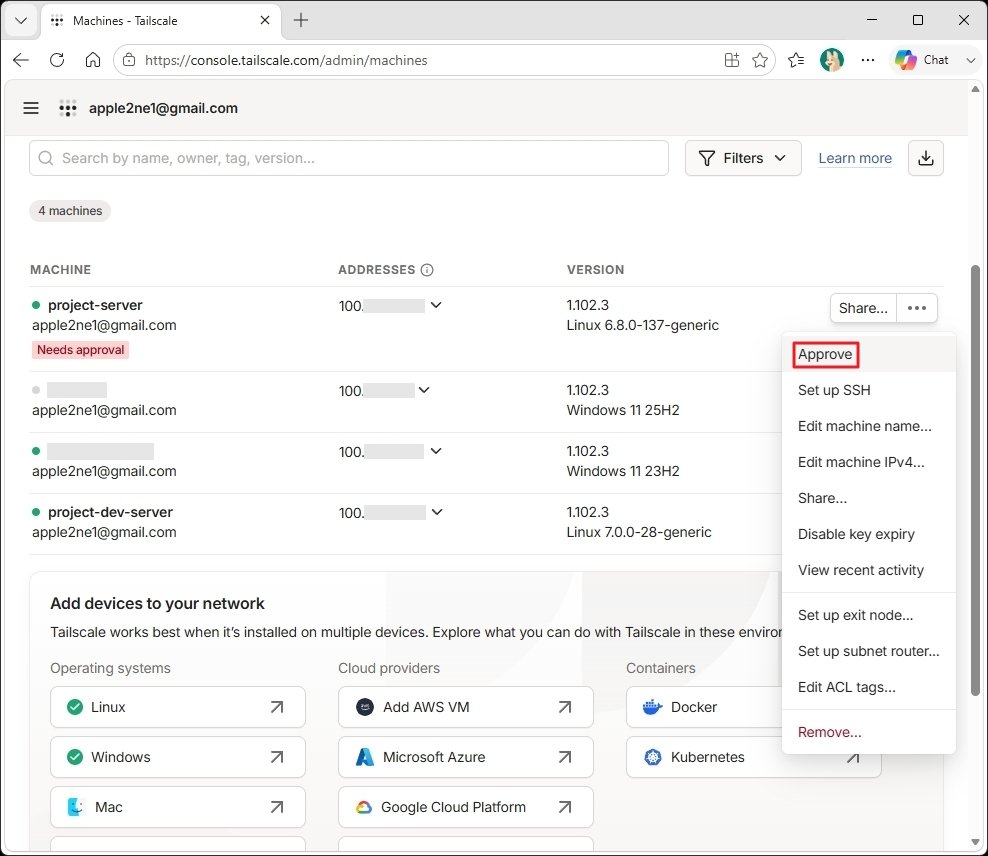
Task: Choose Edit machine IPv4 menu item
Action: click(x=869, y=462)
